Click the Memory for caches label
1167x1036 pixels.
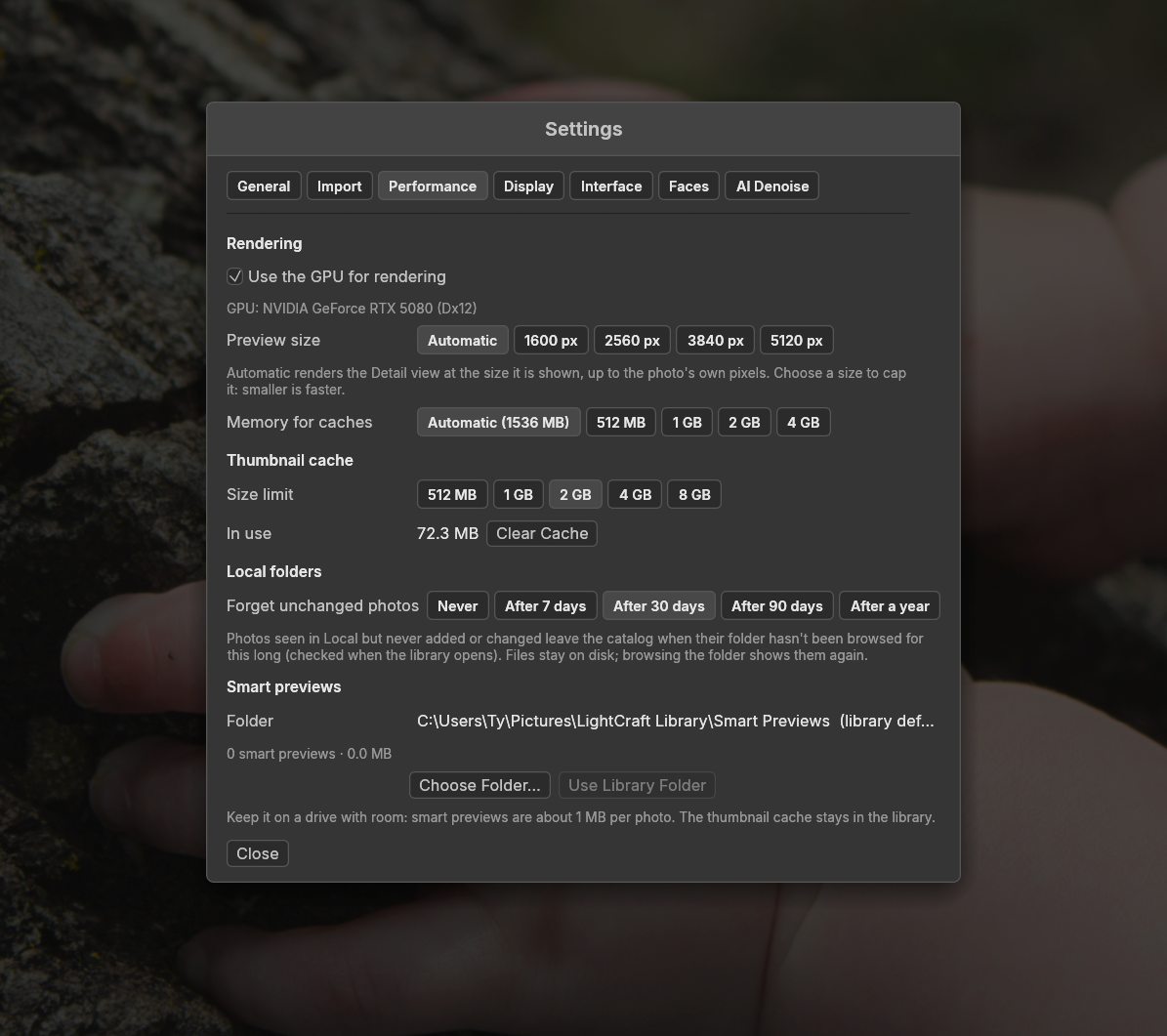point(299,422)
